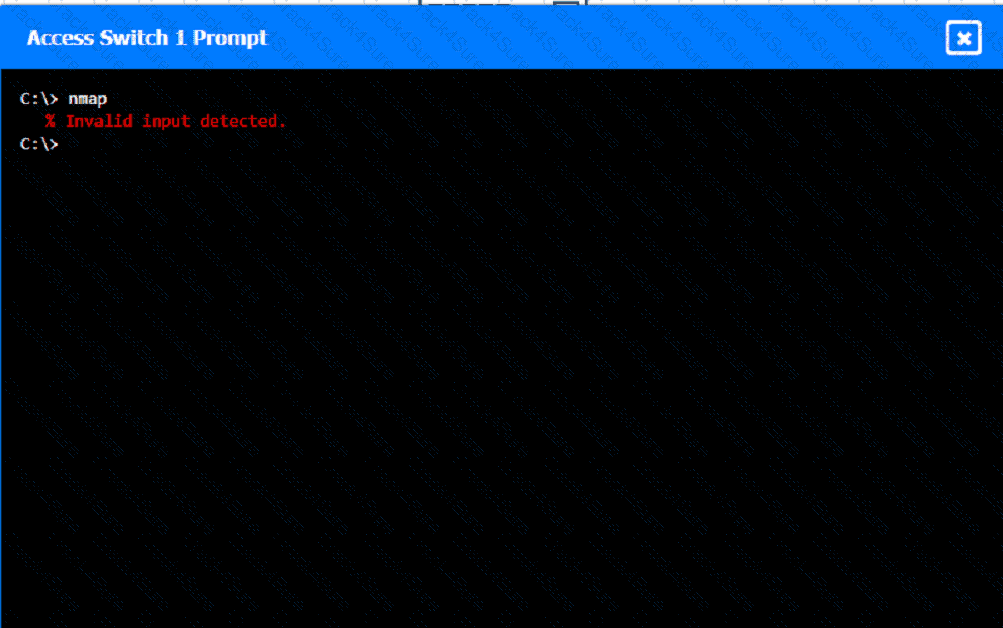Viewport: 1003px width, 628px height.
Task: Focus the empty black terminal area
Action: [502, 384]
